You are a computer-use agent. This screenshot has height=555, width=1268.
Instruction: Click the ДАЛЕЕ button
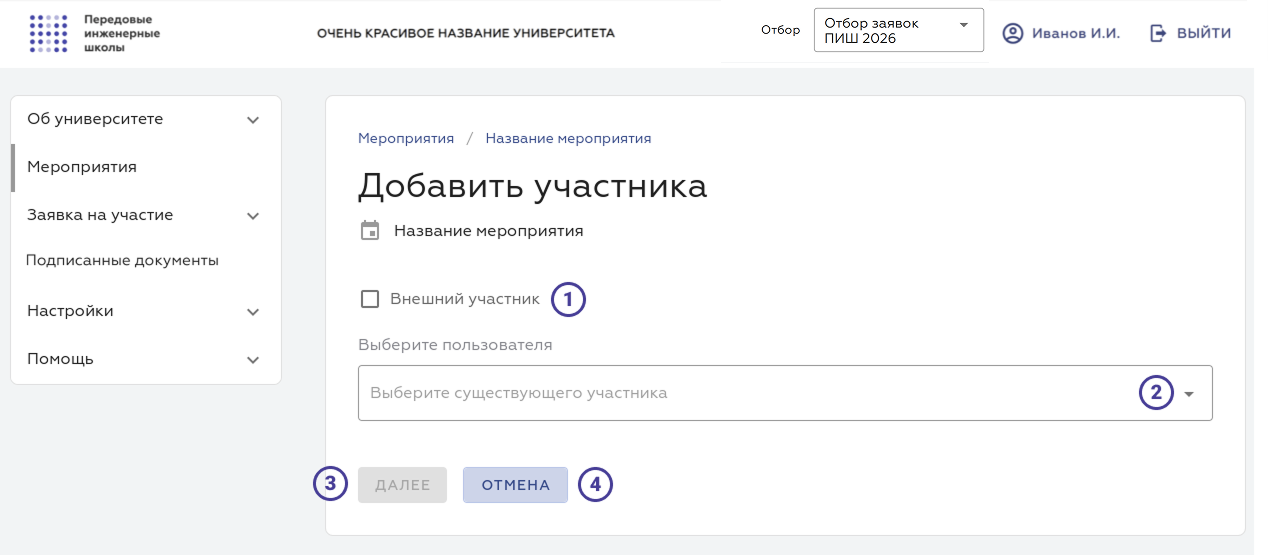[x=402, y=485]
